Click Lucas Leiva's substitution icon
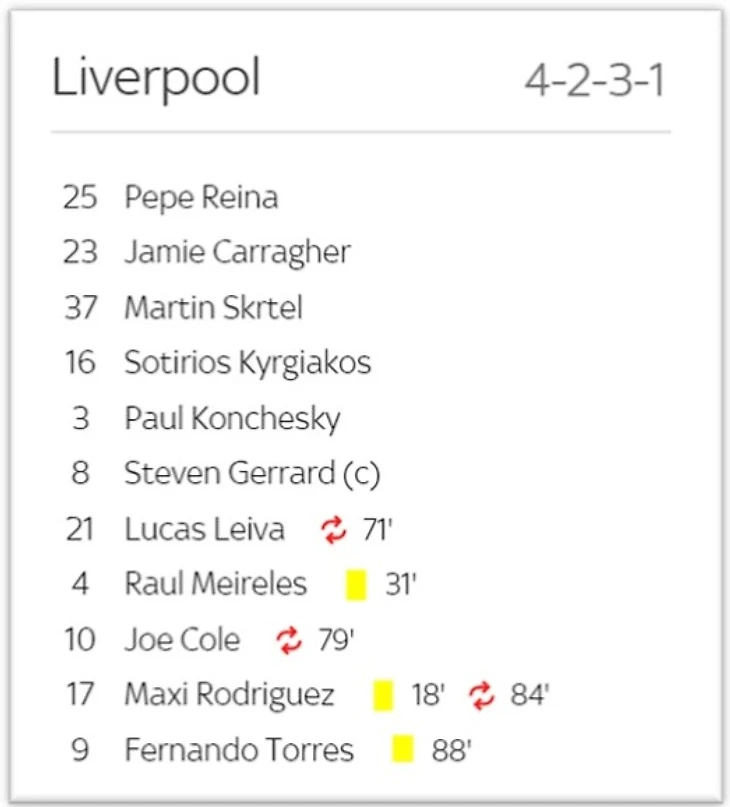The image size is (730, 807). coord(334,530)
